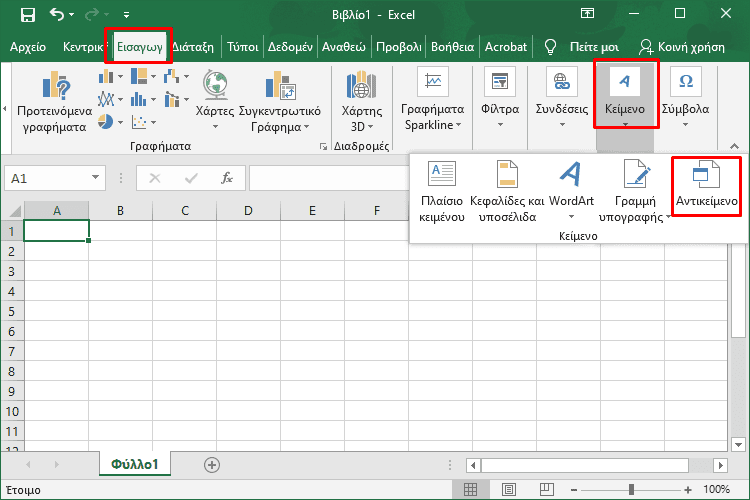
Task: Zoom in with the plus button
Action: 688,489
